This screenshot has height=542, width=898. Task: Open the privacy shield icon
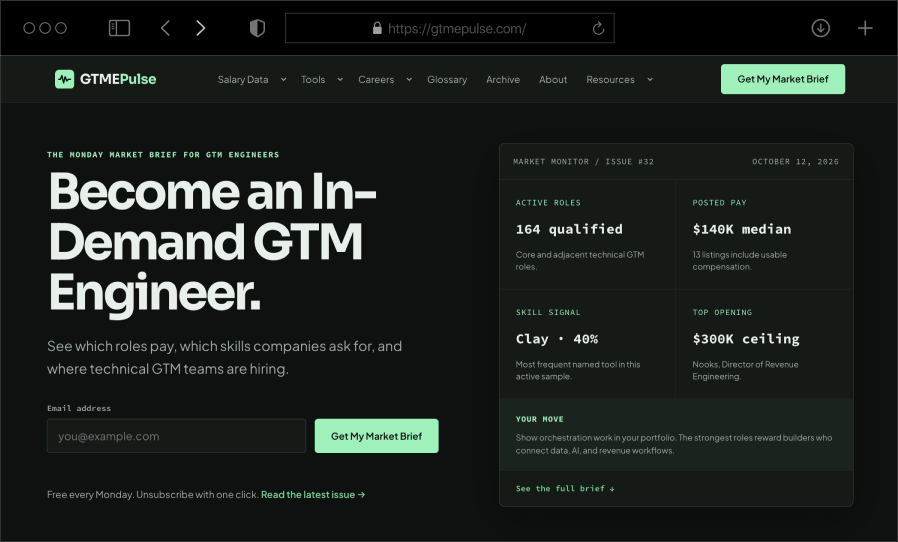coord(257,28)
